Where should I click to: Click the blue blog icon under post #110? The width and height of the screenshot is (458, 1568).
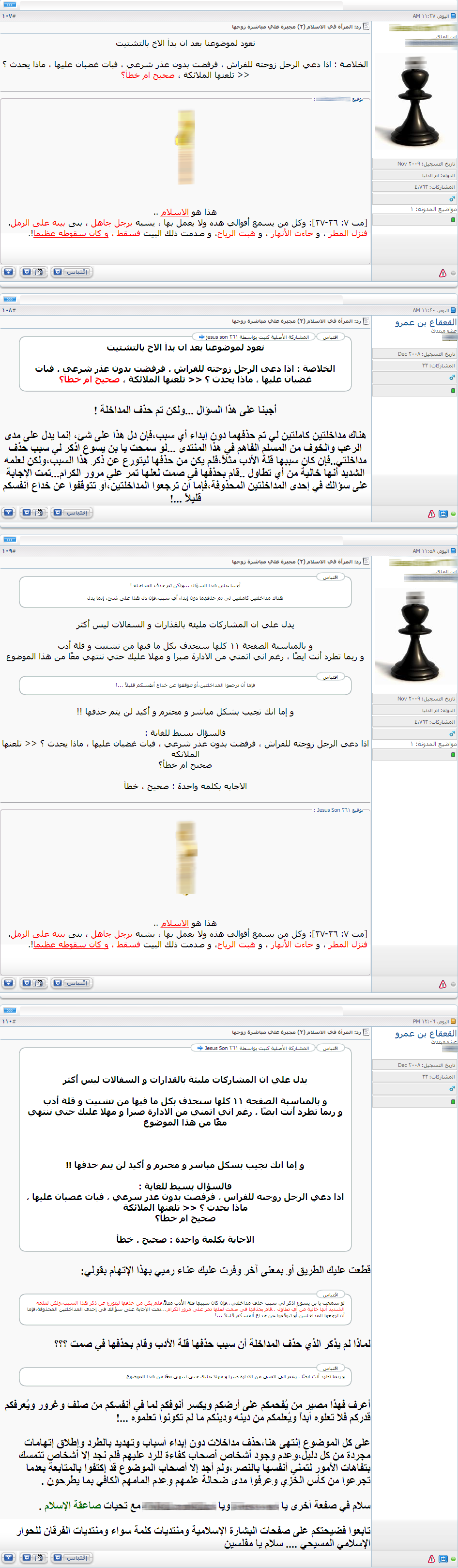pyautogui.click(x=443, y=1559)
